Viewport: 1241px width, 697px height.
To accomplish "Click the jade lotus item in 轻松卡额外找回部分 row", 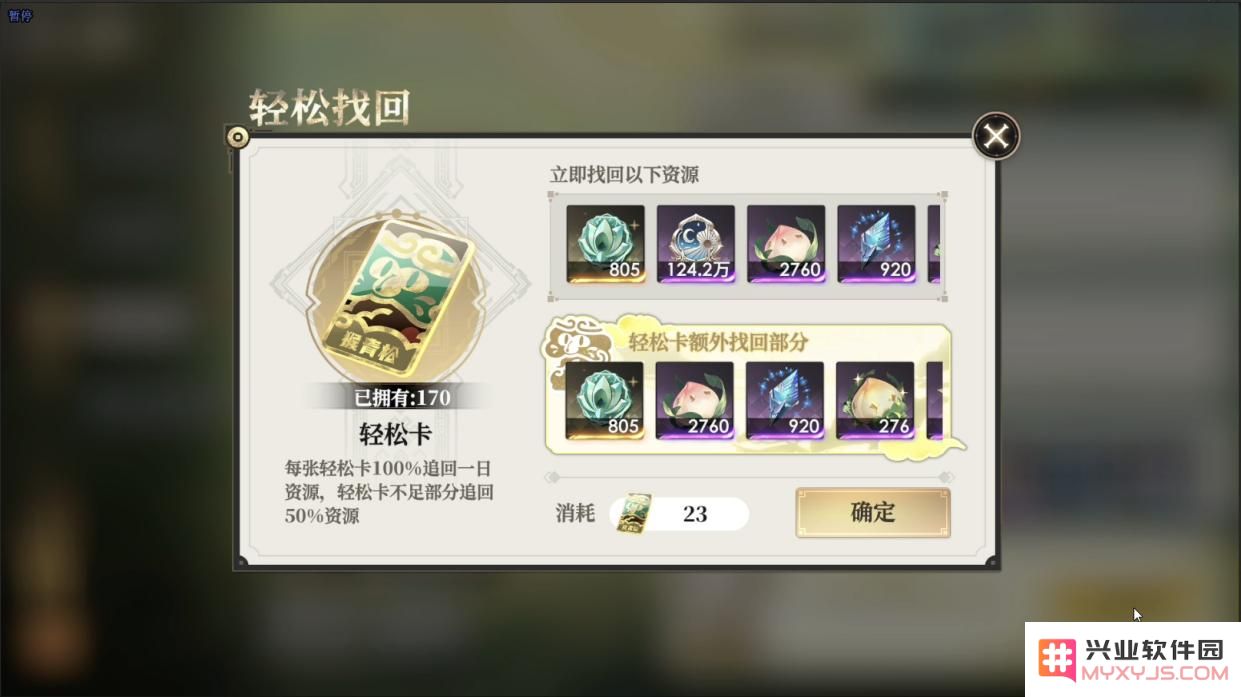I will pyautogui.click(x=605, y=401).
